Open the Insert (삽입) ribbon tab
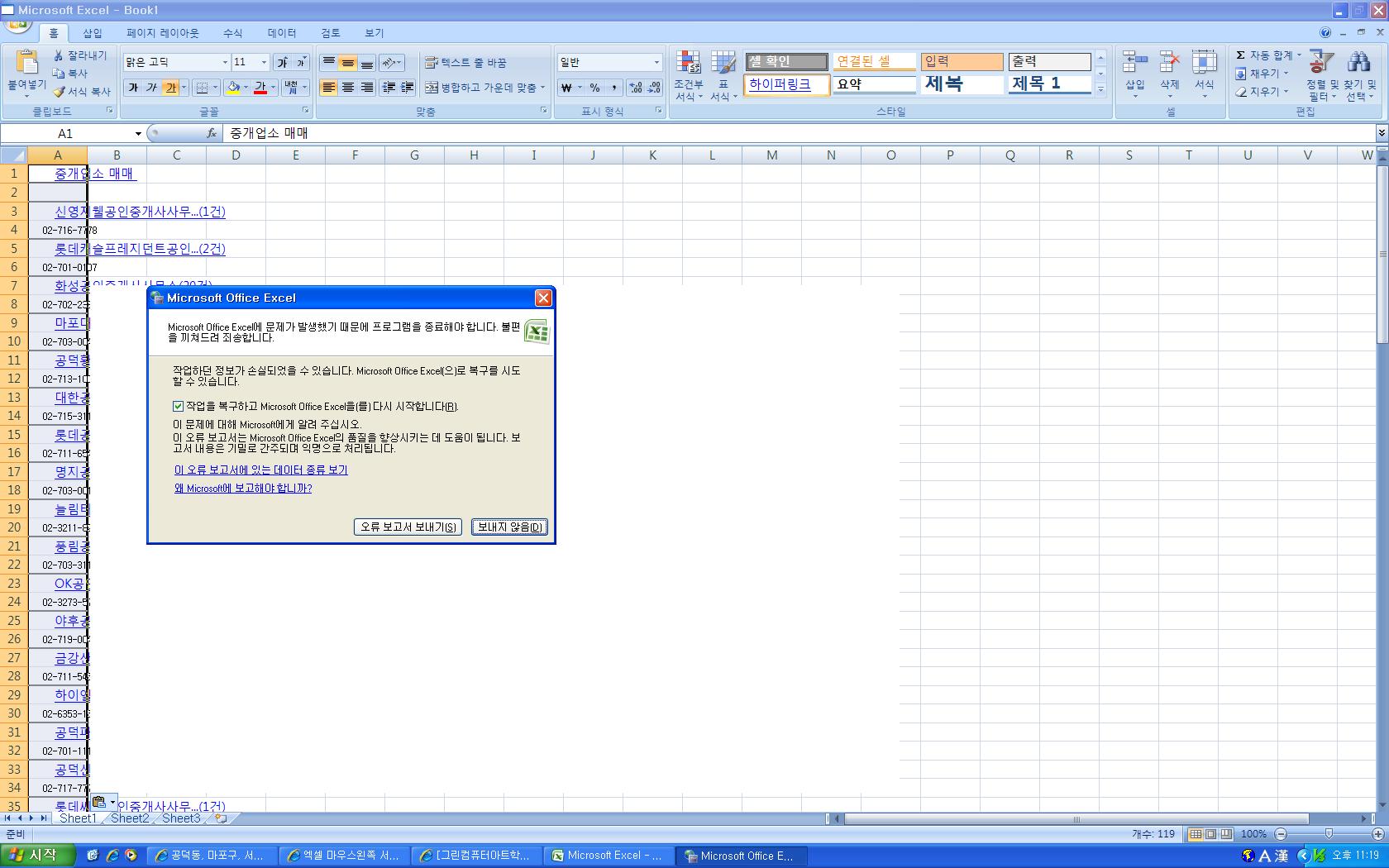Screen dimensions: 1389x868 coord(93,33)
